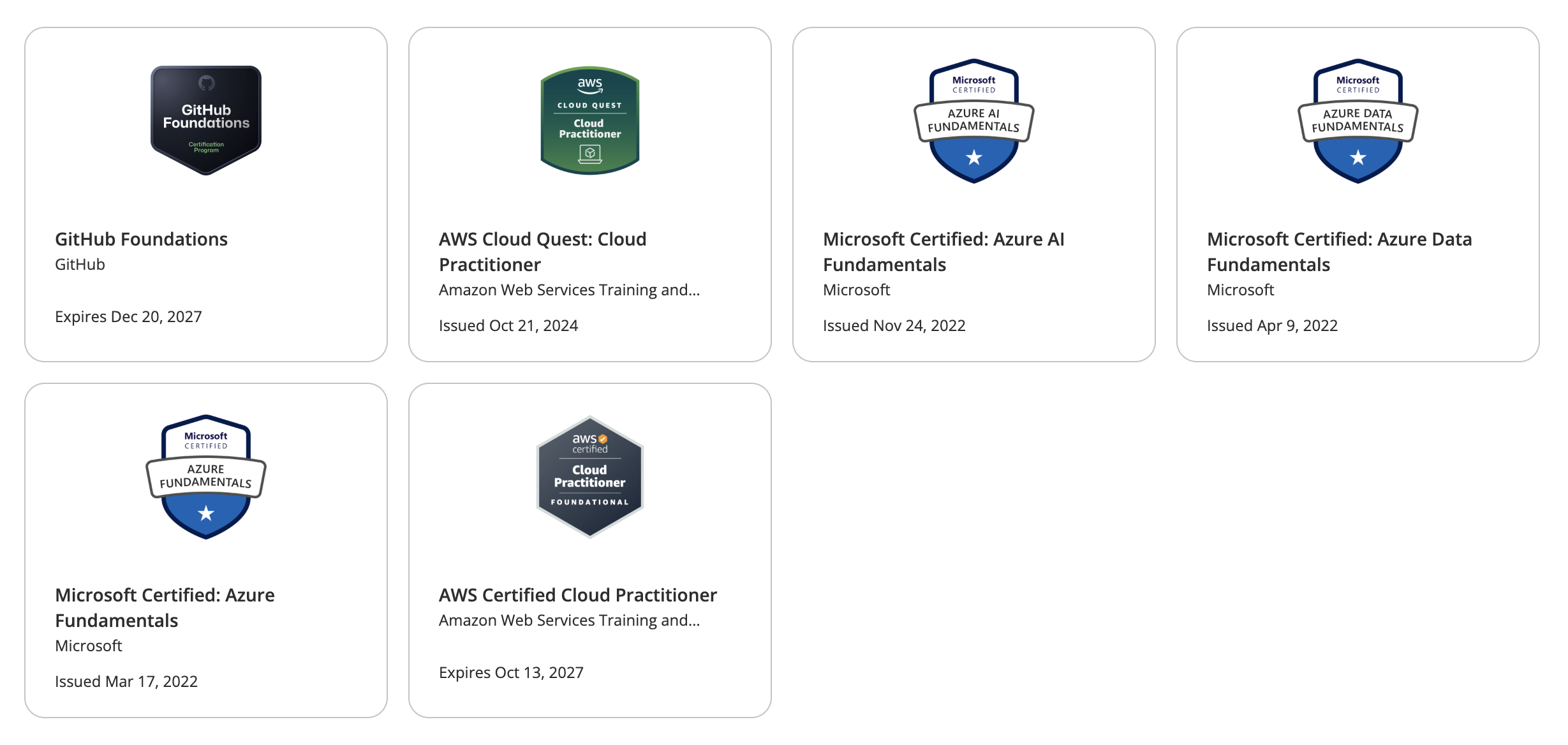
Task: Click Microsoft issuer under Azure AI Fundamentals
Action: (856, 290)
